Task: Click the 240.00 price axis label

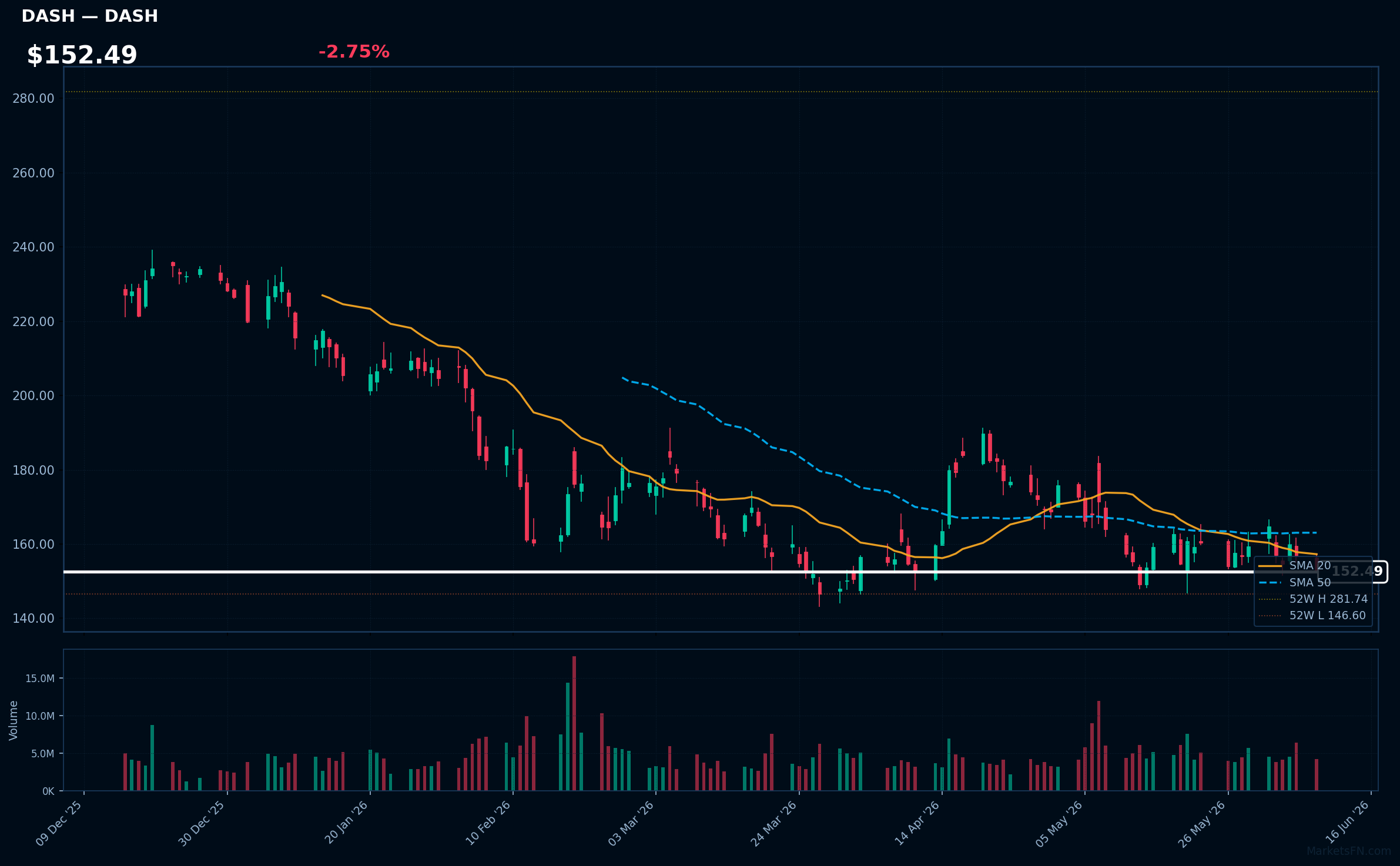Action: 34,247
